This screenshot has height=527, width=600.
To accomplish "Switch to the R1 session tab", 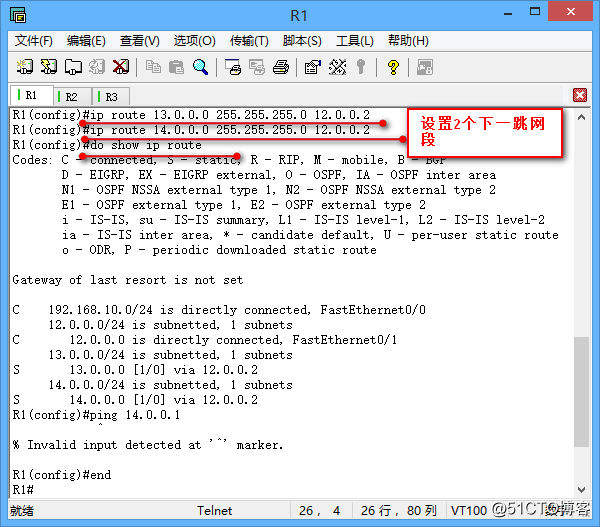I will (31, 95).
